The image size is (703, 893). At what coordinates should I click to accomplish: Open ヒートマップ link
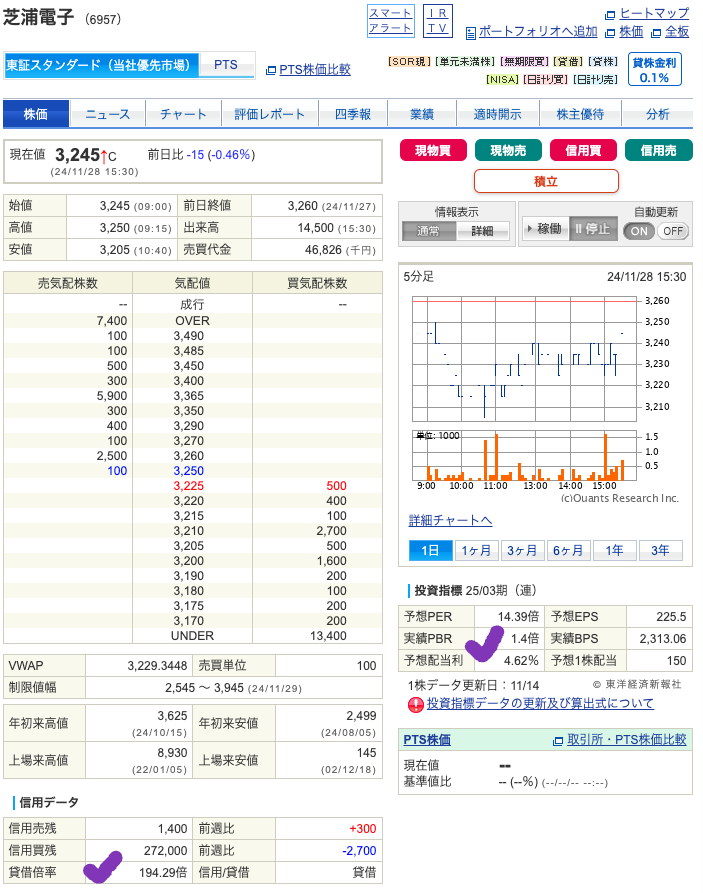pyautogui.click(x=654, y=13)
